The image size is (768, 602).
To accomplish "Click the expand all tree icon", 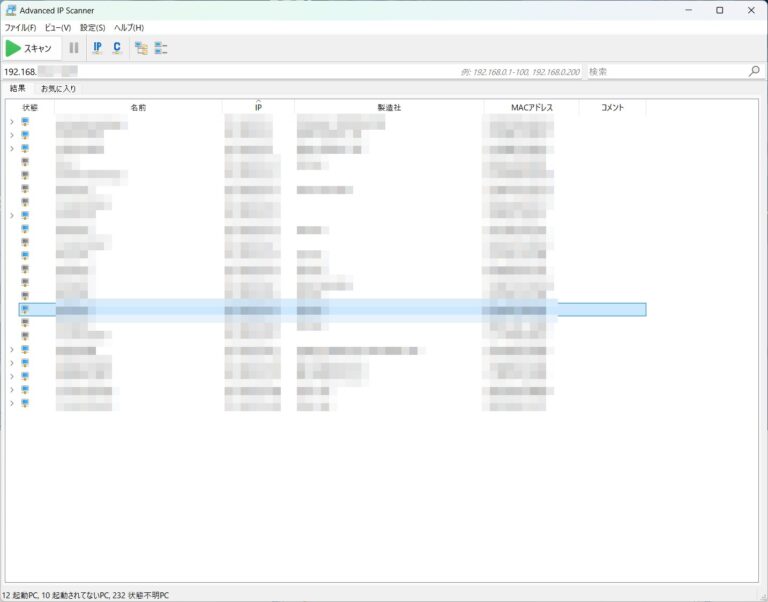I will click(141, 48).
